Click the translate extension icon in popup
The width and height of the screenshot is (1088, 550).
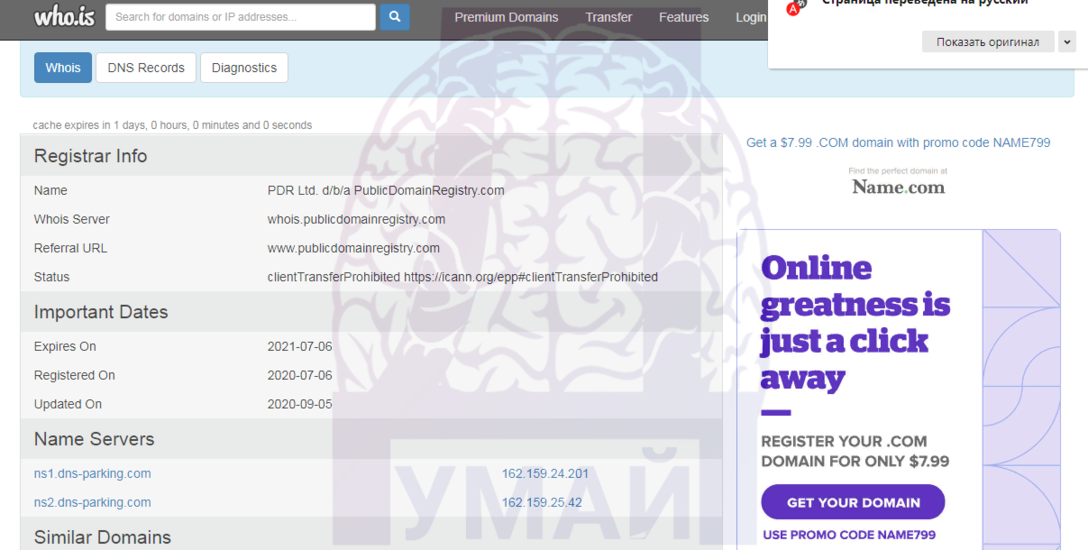[794, 8]
